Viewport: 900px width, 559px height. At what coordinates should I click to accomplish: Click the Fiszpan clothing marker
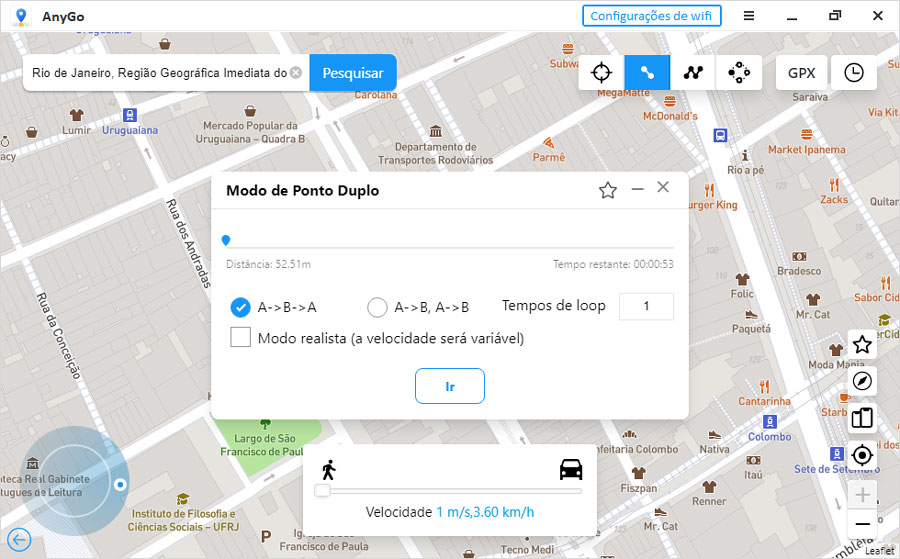[x=638, y=473]
